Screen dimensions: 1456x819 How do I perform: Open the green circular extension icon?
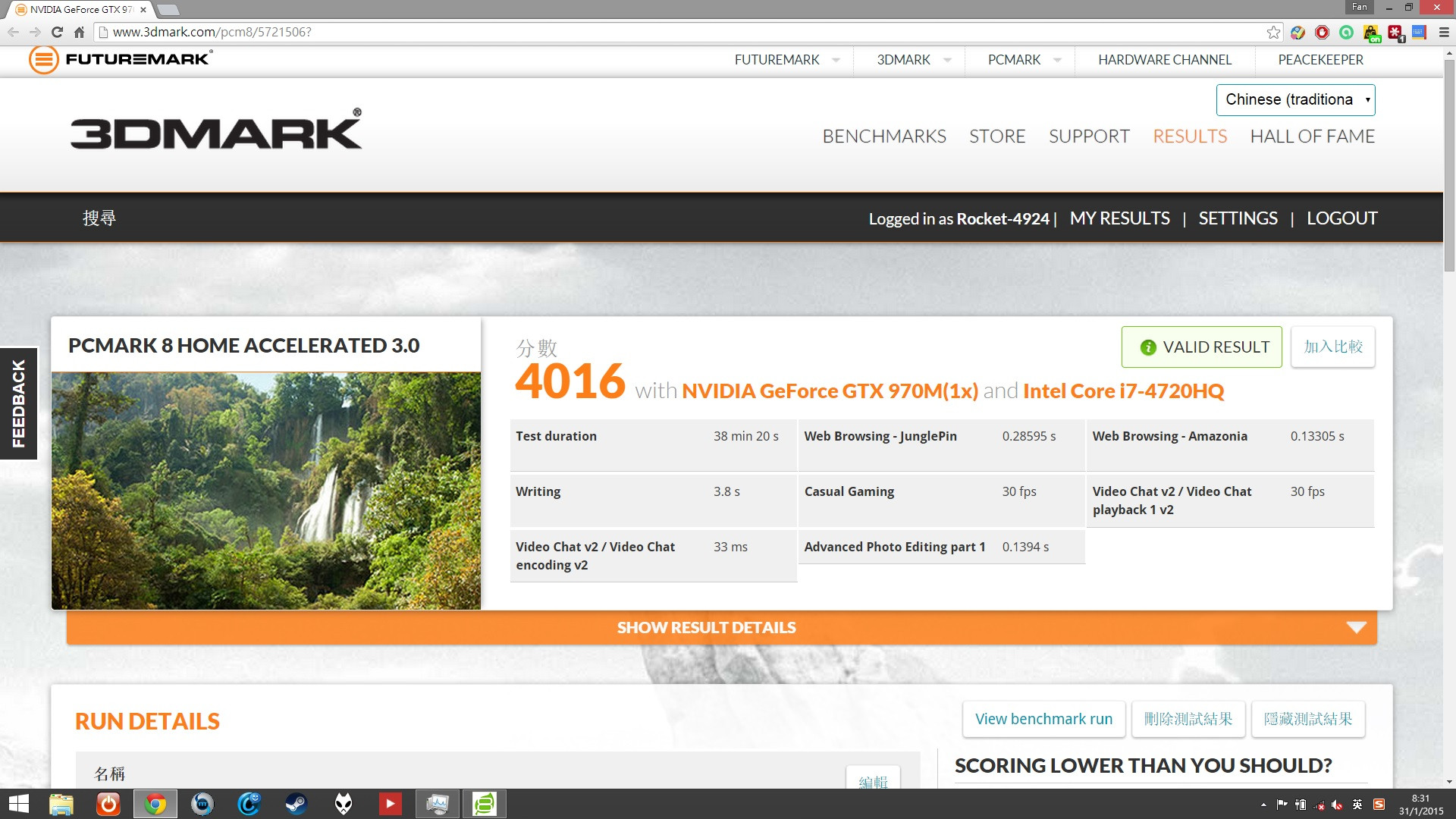(1346, 32)
